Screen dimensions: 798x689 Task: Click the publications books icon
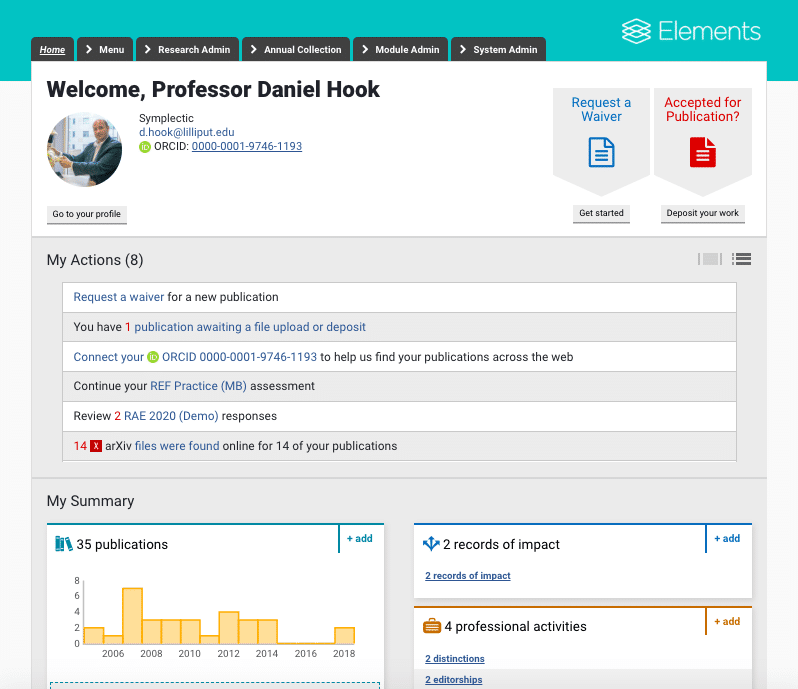[x=64, y=544]
